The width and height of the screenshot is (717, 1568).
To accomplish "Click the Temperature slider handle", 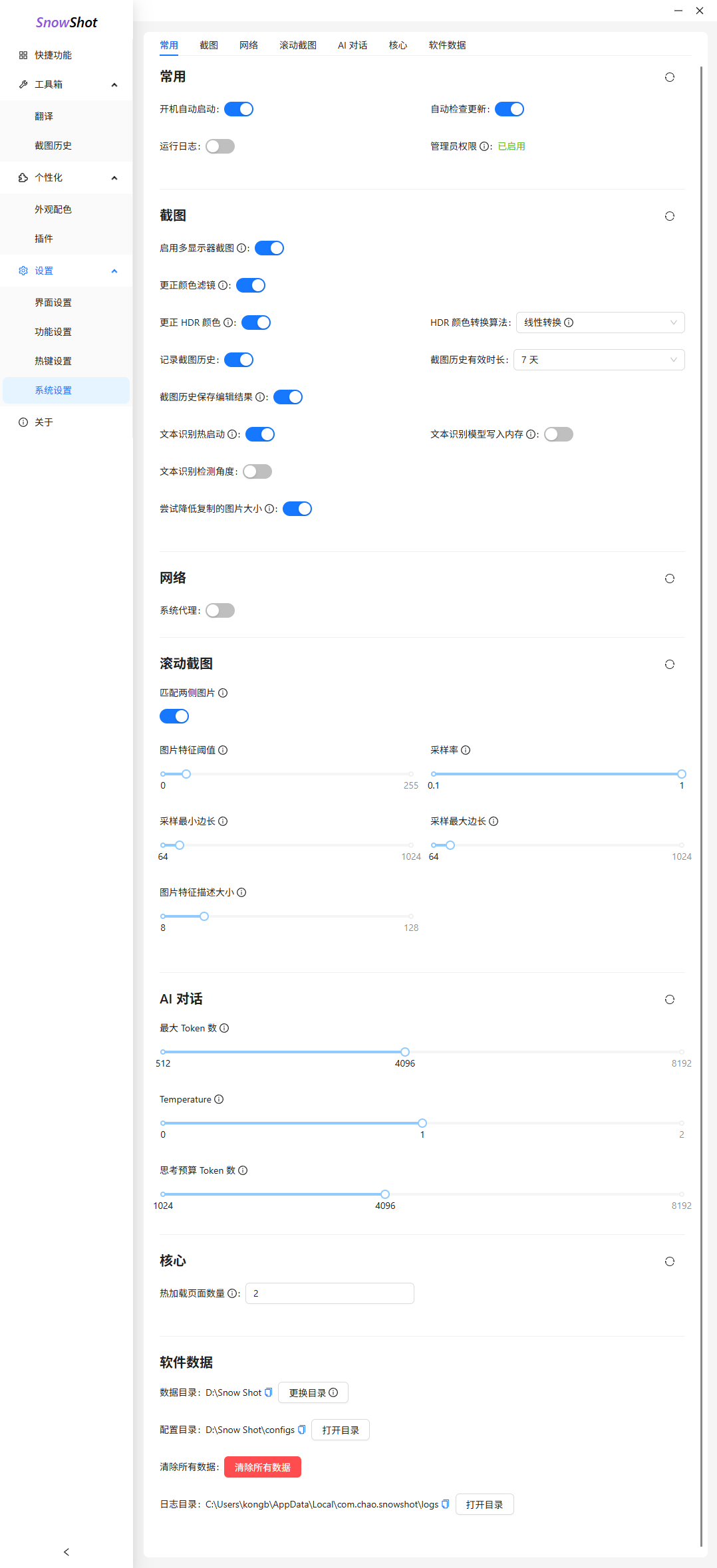I will (x=422, y=1123).
